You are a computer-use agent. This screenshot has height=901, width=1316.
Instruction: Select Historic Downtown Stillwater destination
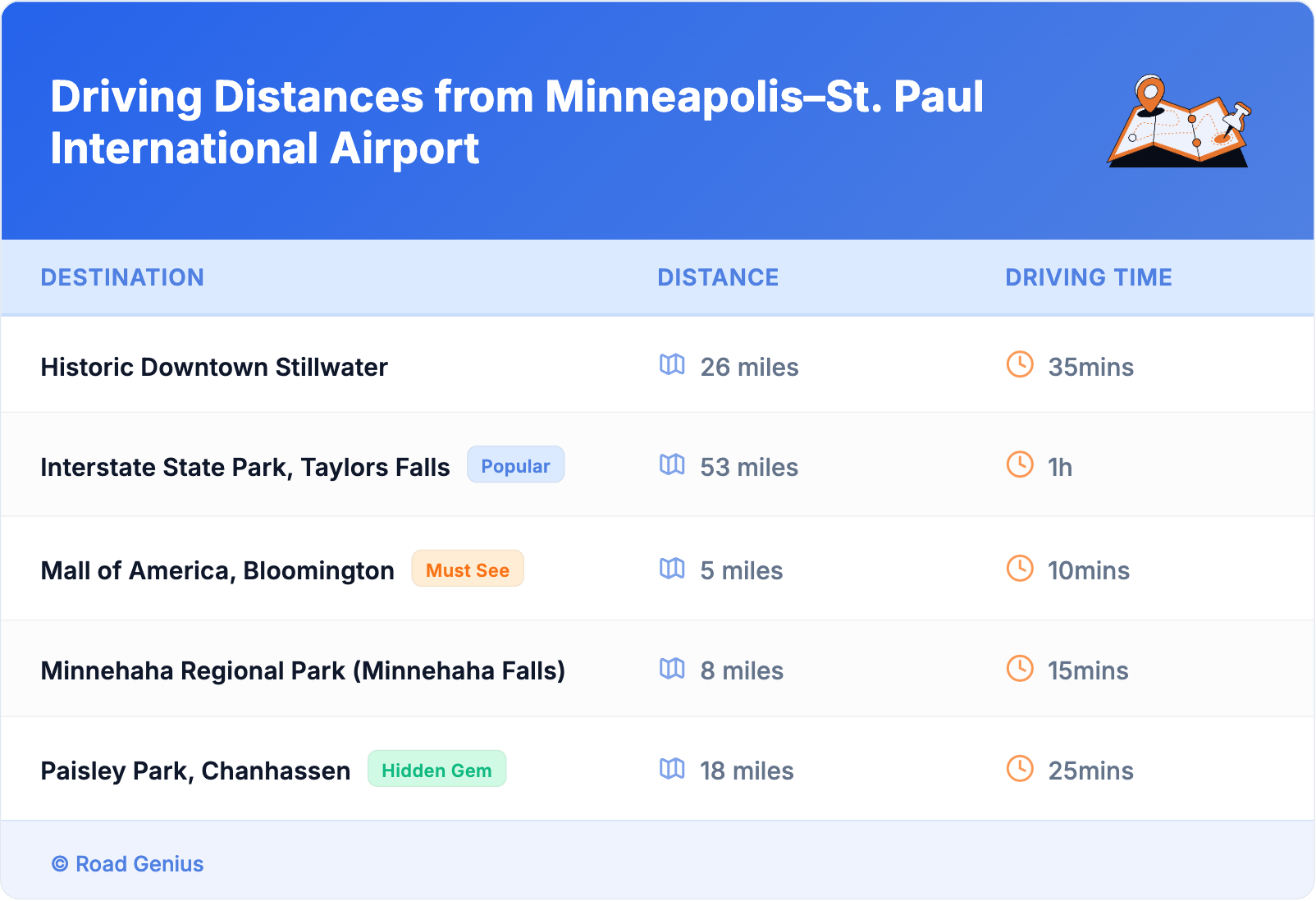coord(214,367)
